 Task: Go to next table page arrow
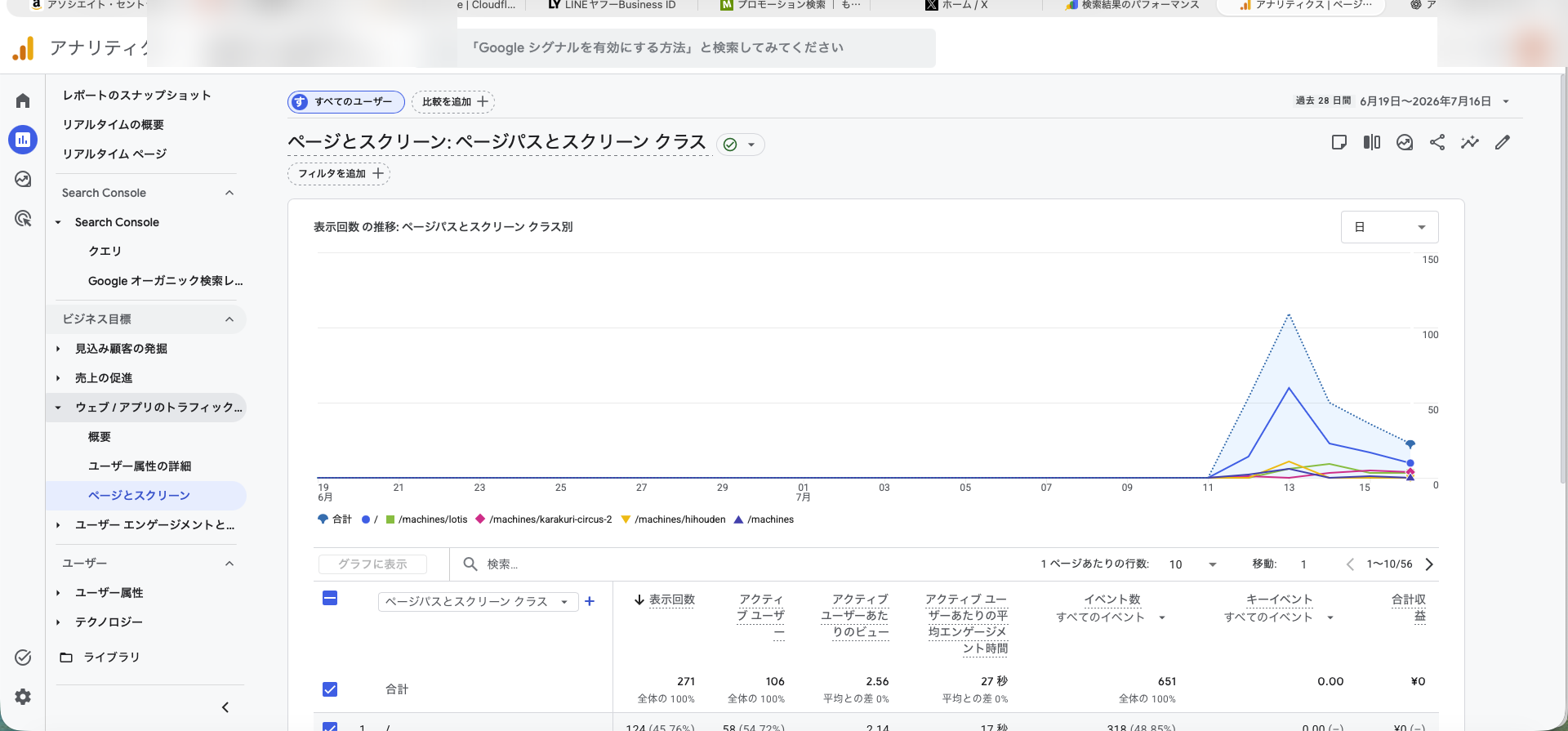1429,564
